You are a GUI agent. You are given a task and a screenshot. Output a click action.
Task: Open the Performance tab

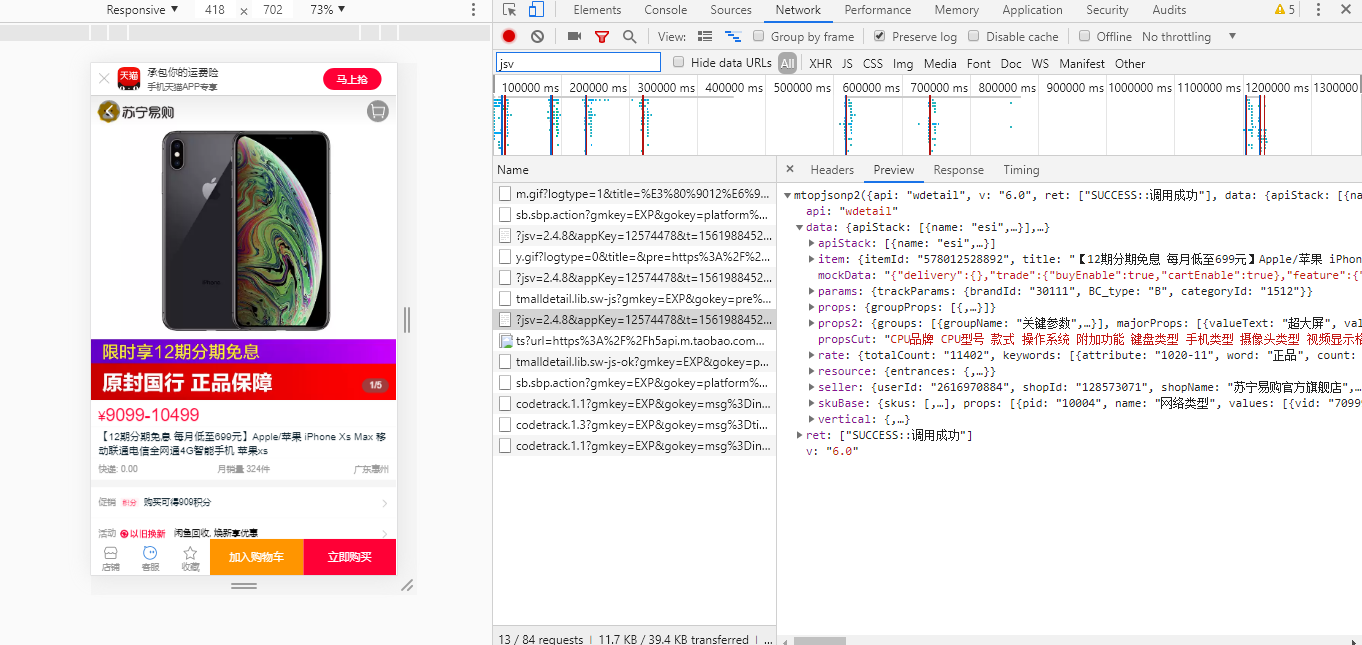coord(878,10)
